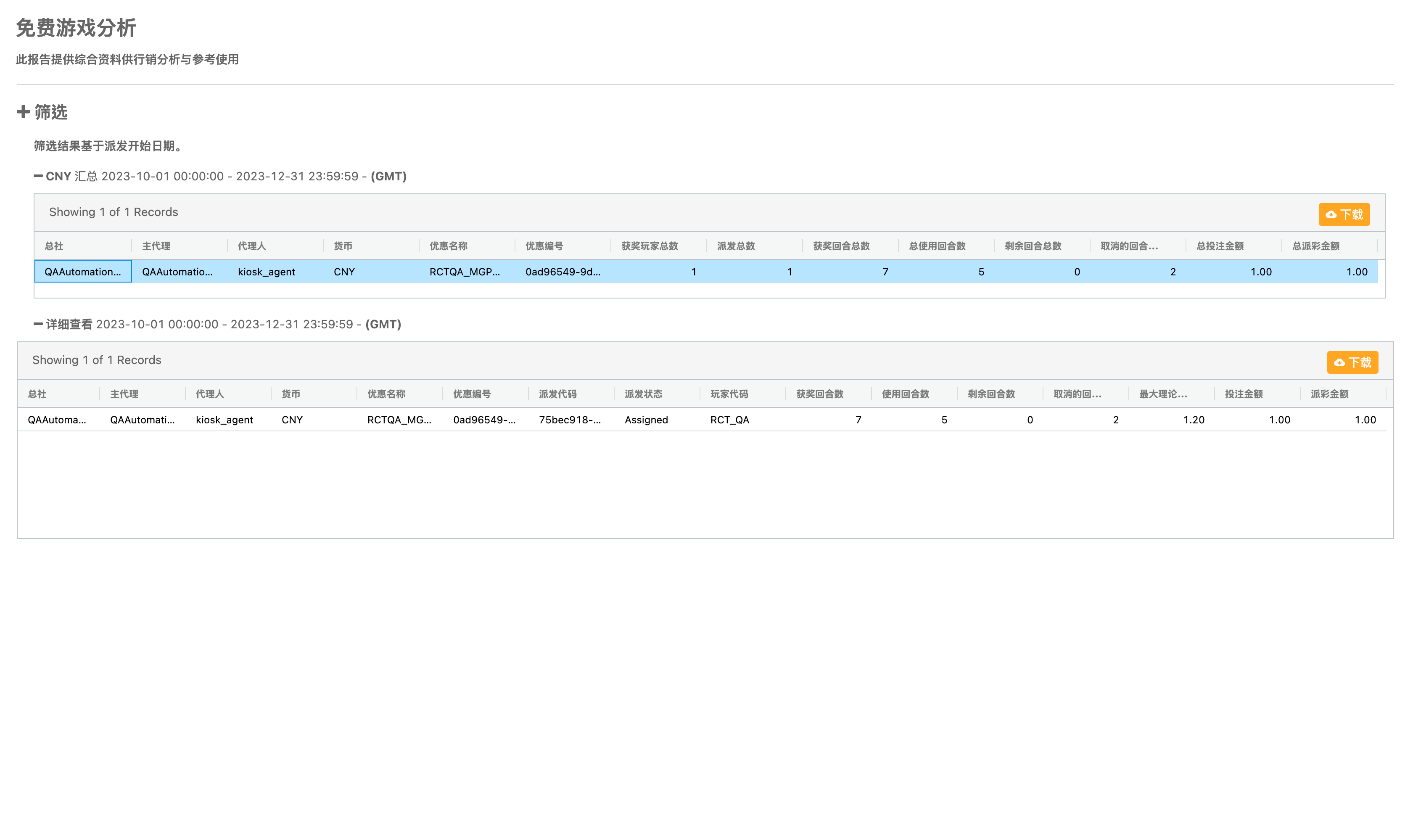Click 玩家代码 column header in details
This screenshot has width=1405, height=840.
[x=729, y=394]
